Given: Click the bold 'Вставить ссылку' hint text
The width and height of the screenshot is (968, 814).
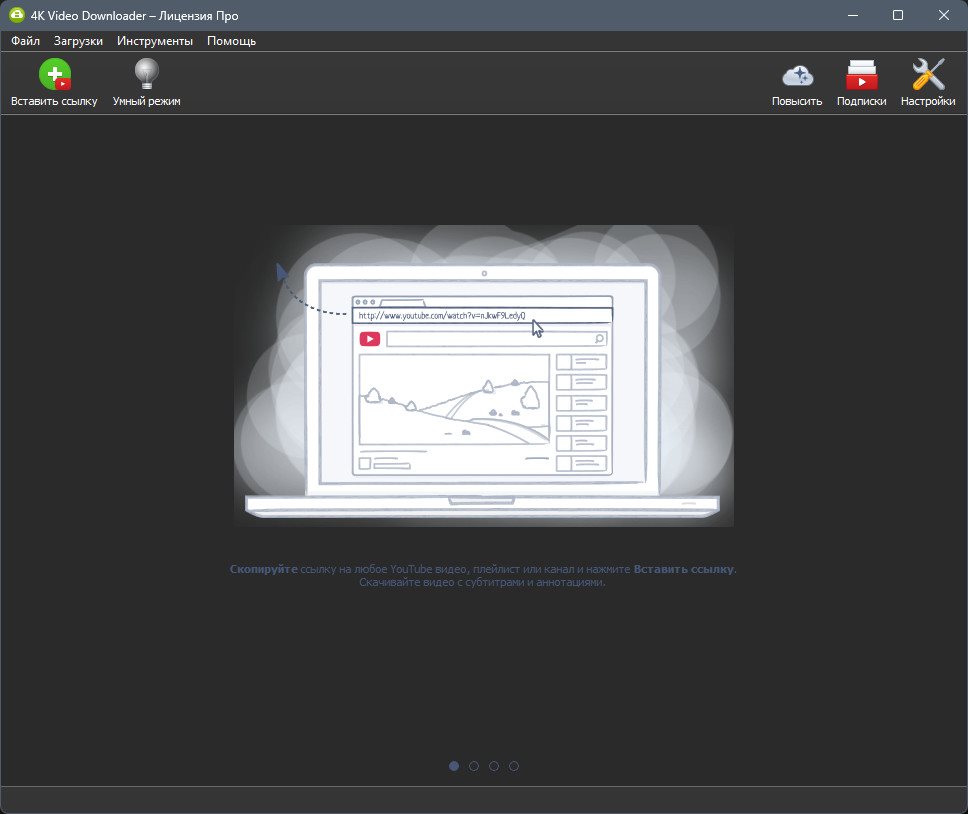Looking at the screenshot, I should (x=683, y=569).
